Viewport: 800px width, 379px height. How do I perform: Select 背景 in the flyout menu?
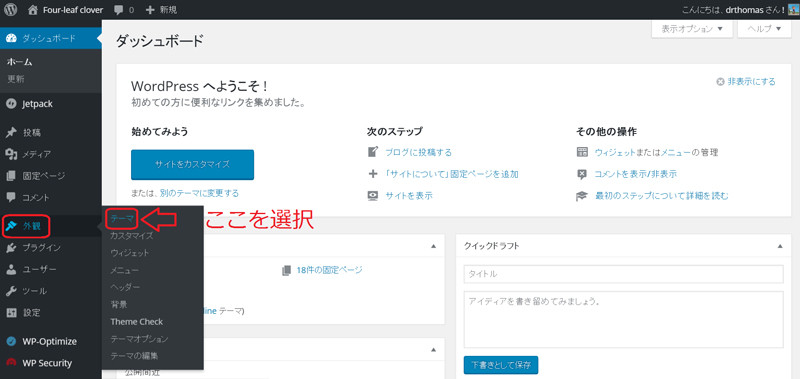(x=118, y=305)
